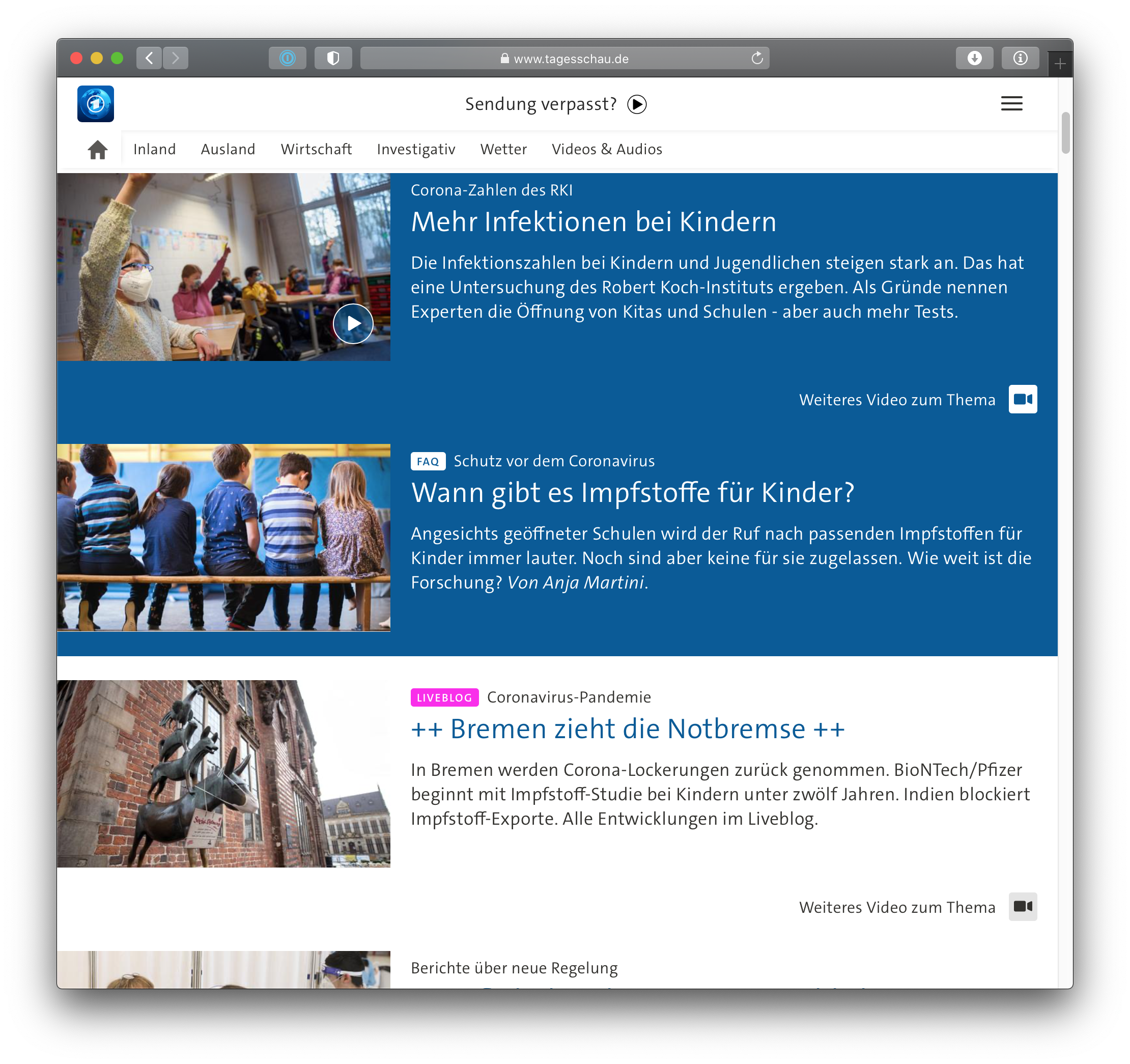Click the Corona-Zahlen des RKI kicker
The height and width of the screenshot is (1064, 1130).
492,190
